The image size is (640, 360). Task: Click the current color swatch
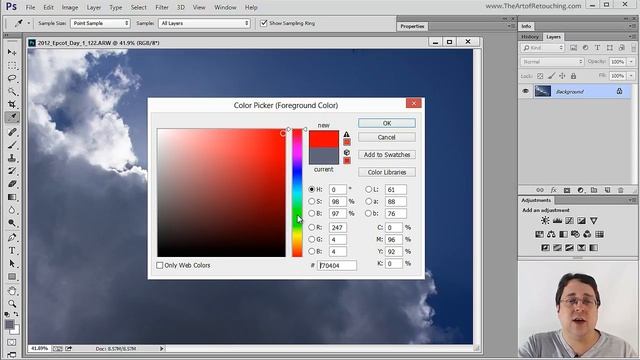(324, 156)
